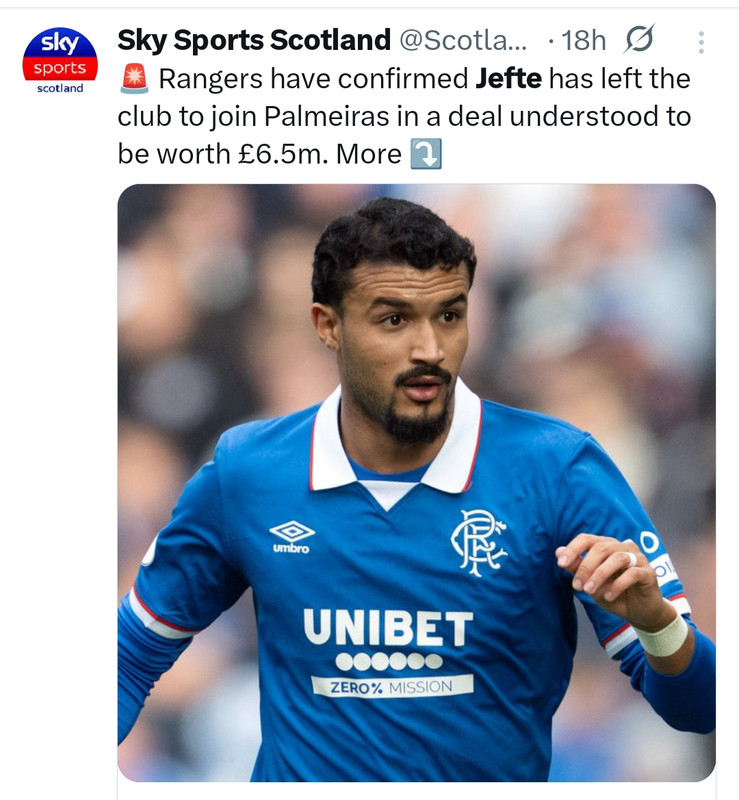
Task: Open the link card below the photo
Action: point(416,791)
